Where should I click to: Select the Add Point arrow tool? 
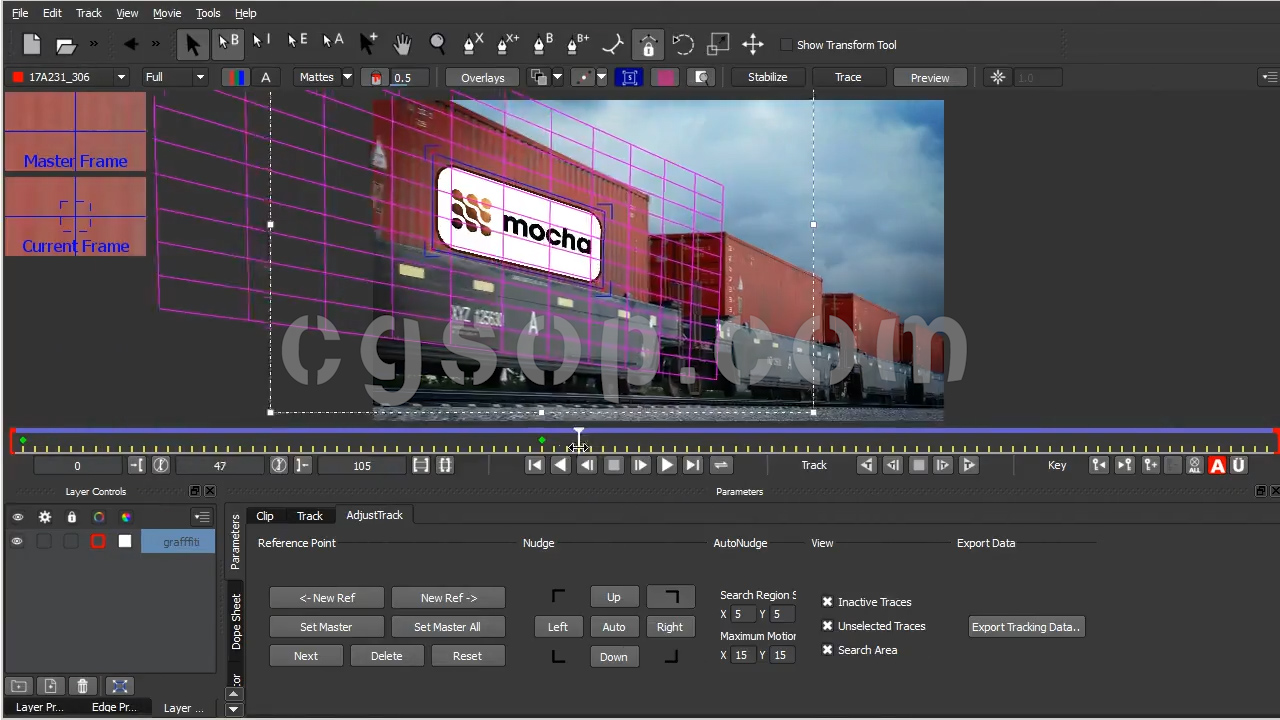click(x=367, y=45)
